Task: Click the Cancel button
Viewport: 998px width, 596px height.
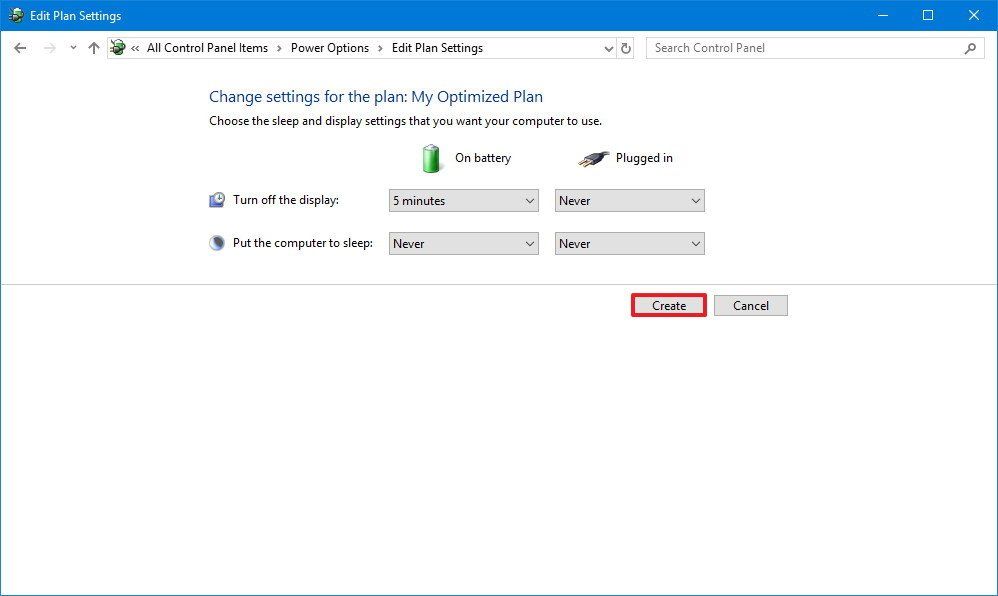Action: [x=750, y=305]
